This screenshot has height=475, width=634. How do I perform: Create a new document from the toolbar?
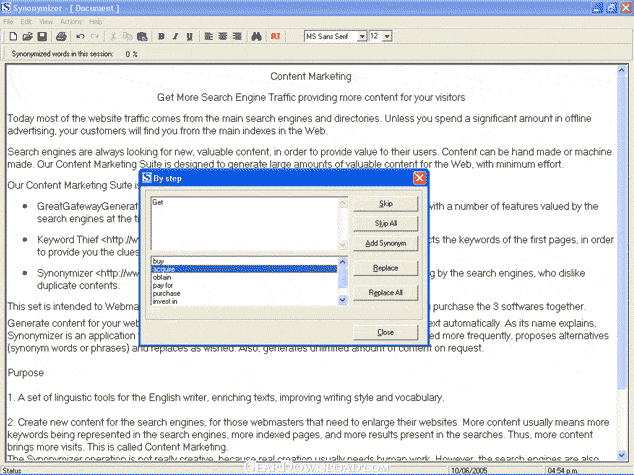(13, 36)
